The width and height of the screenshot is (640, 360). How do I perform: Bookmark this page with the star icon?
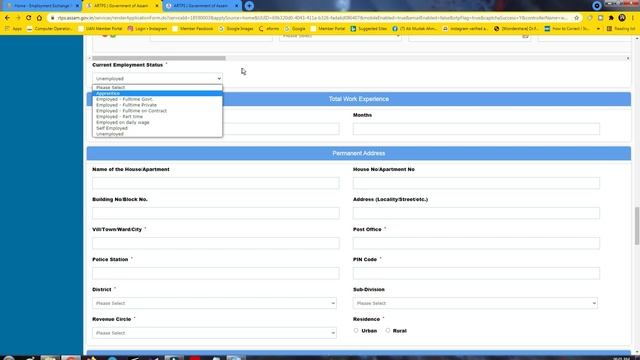[576, 18]
